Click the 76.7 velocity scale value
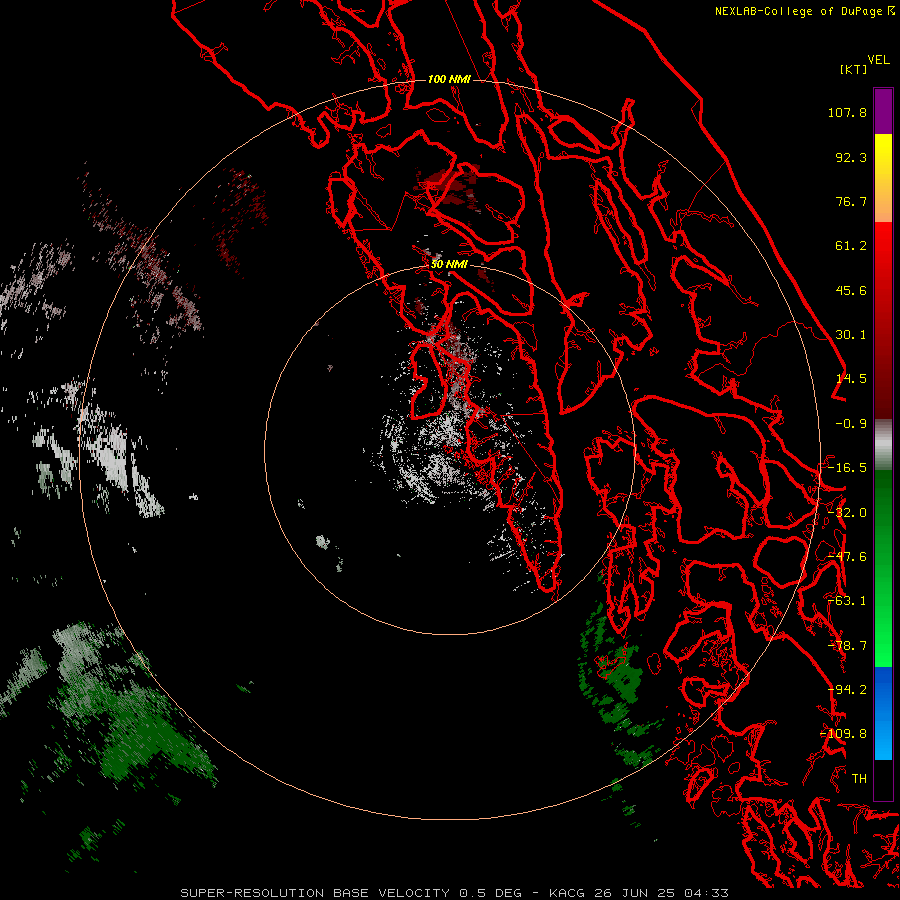The image size is (900, 900). [851, 201]
